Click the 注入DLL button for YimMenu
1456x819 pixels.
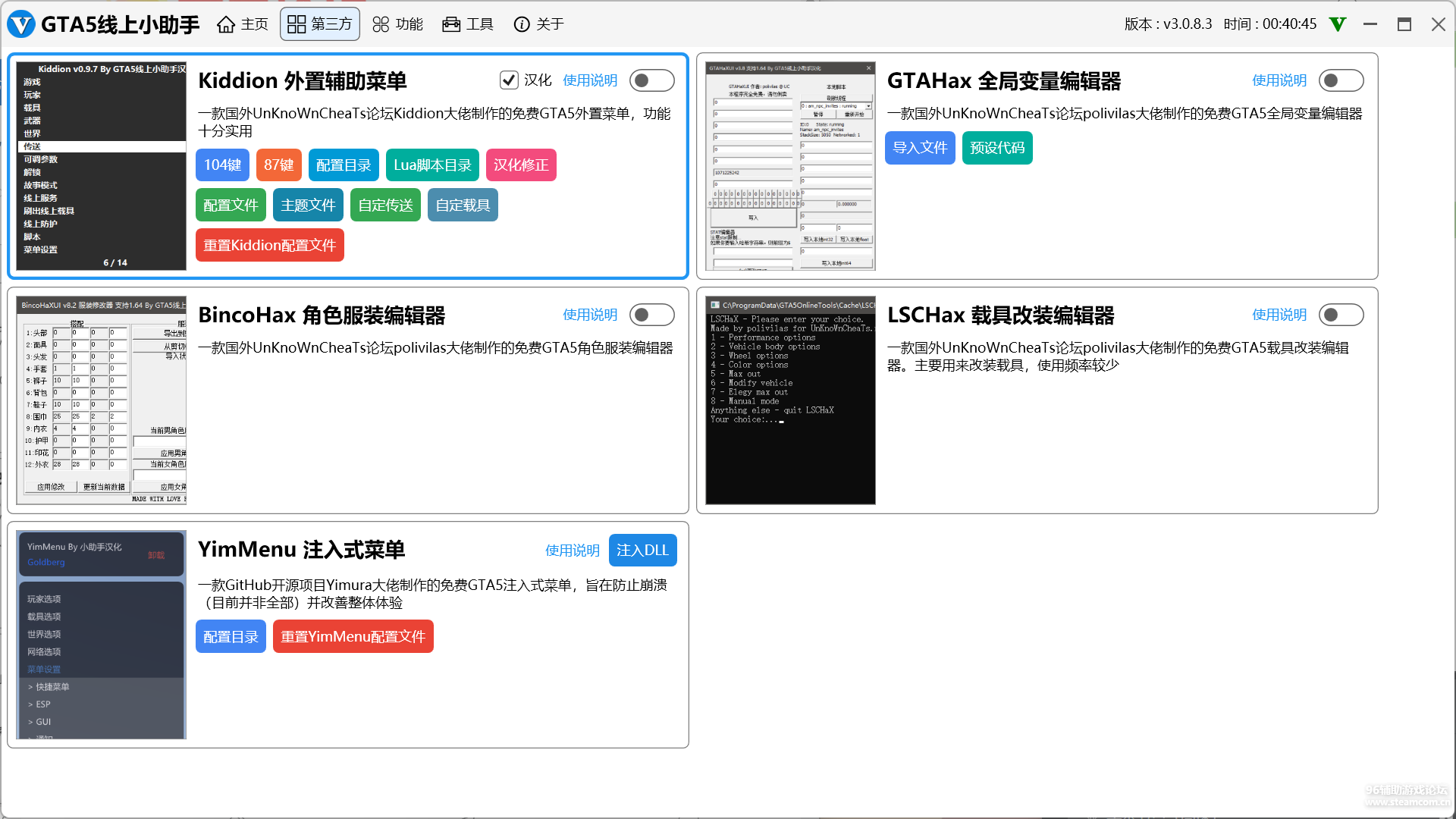click(642, 551)
